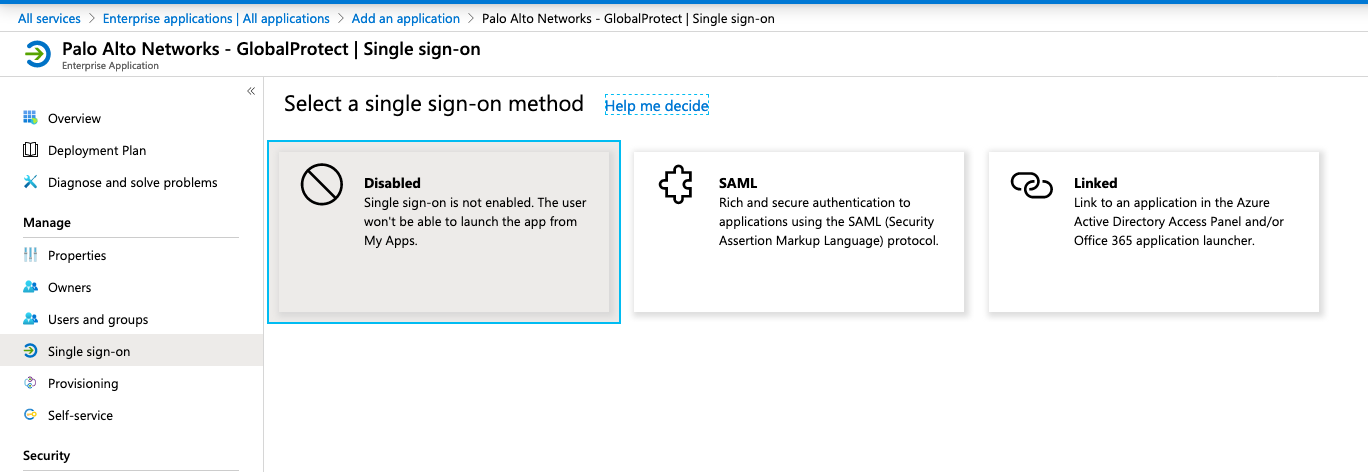Click the Users and groups icon
The image size is (1368, 472).
(x=30, y=319)
